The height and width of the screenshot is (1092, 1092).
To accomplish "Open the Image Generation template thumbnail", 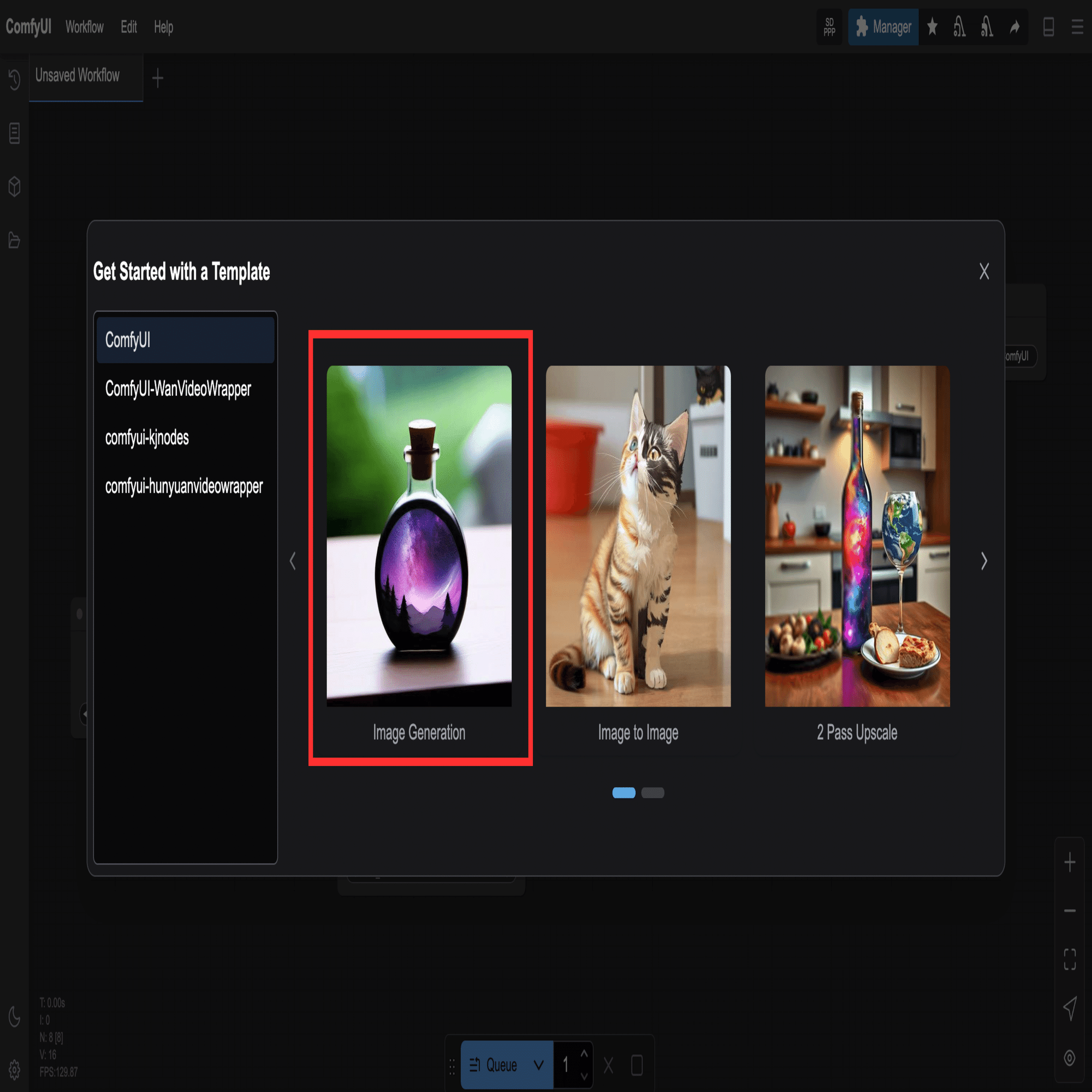I will 419,536.
